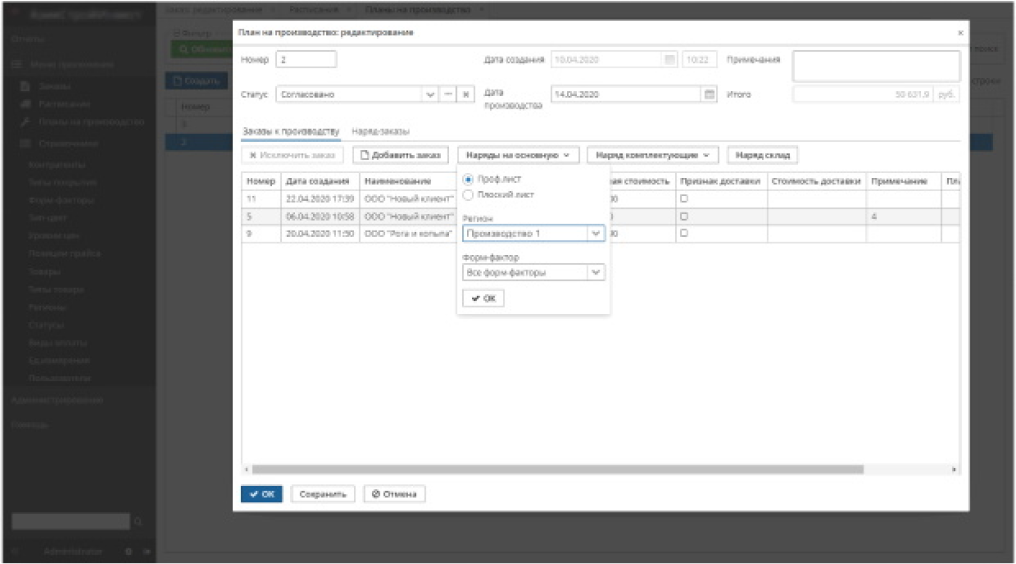Click the Наименование column header

pyautogui.click(x=408, y=181)
